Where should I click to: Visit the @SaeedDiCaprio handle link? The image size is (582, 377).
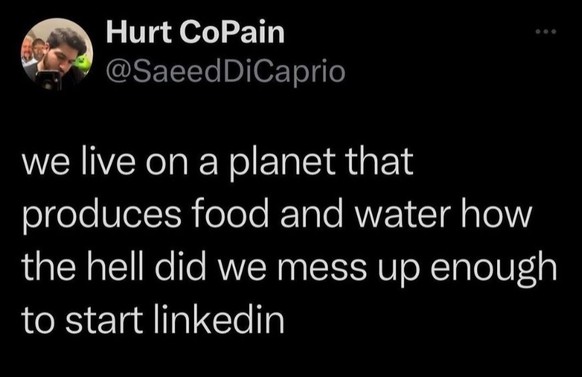point(226,72)
